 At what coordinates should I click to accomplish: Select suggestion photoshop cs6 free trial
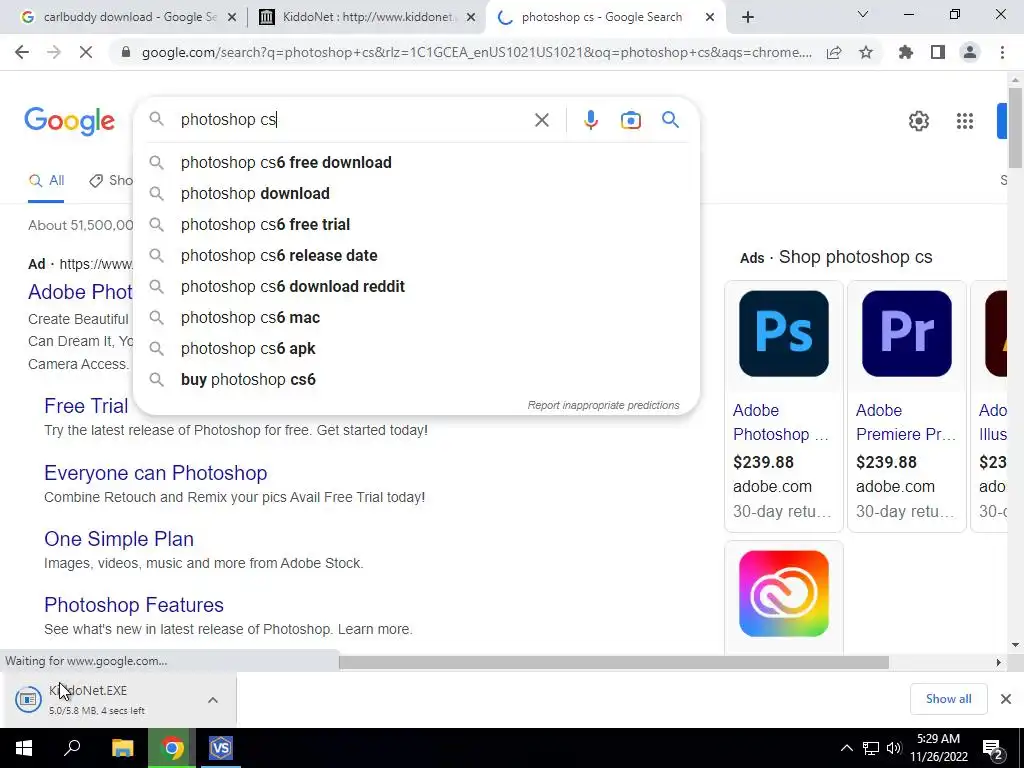tap(265, 225)
